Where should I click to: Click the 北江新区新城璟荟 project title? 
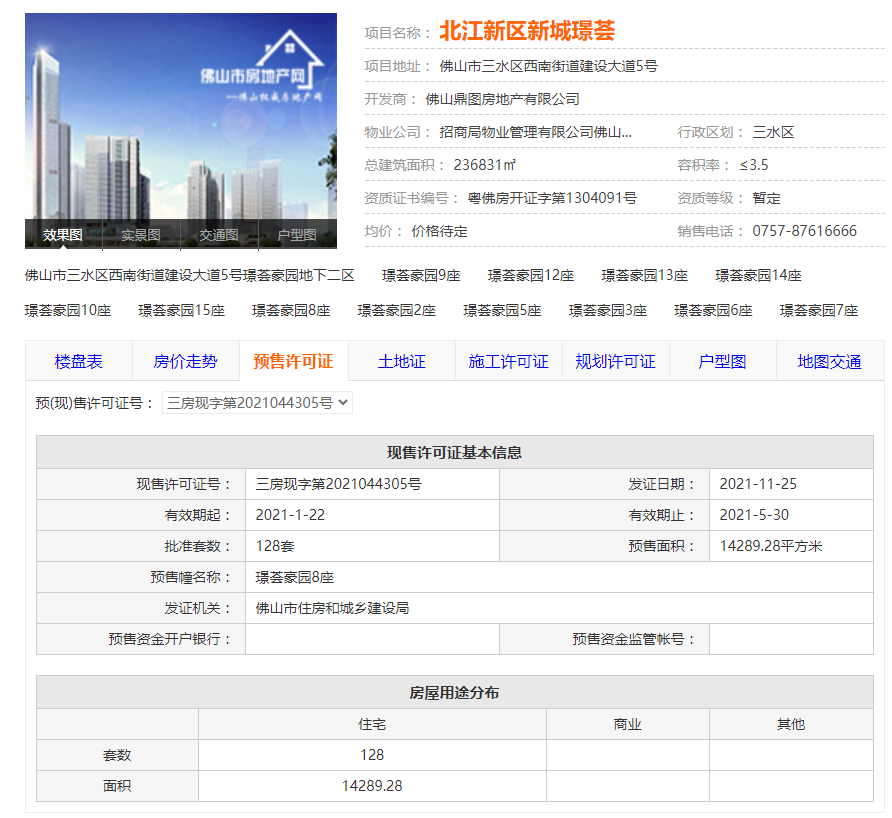tap(527, 32)
